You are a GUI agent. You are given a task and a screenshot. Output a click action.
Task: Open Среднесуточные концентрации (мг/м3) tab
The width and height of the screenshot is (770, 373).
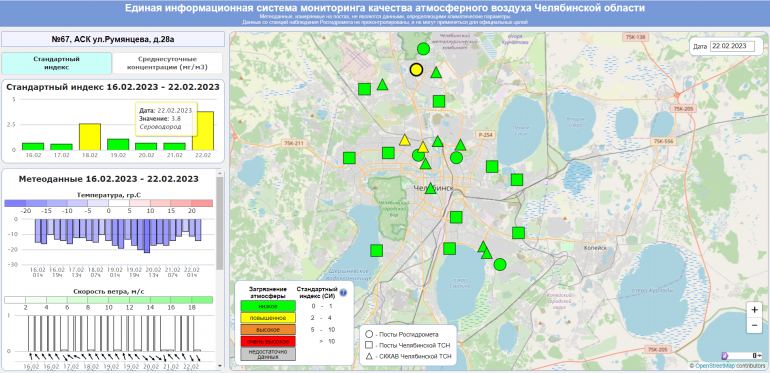167,63
